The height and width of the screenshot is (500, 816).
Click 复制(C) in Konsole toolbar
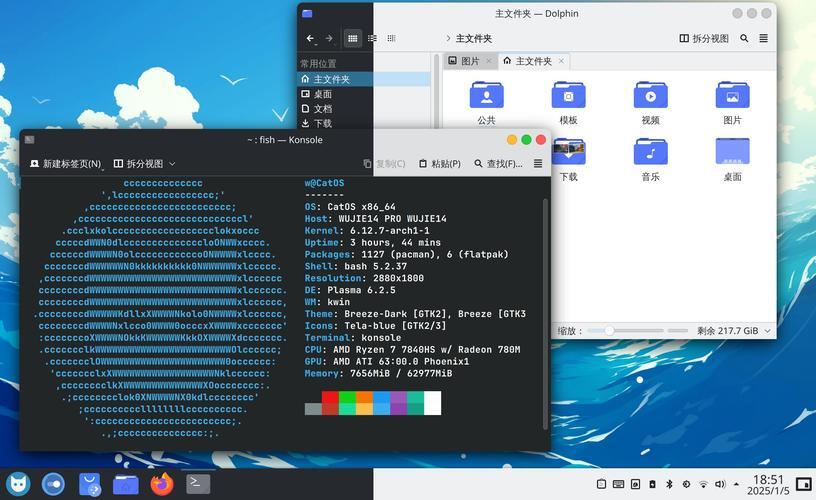[384, 164]
